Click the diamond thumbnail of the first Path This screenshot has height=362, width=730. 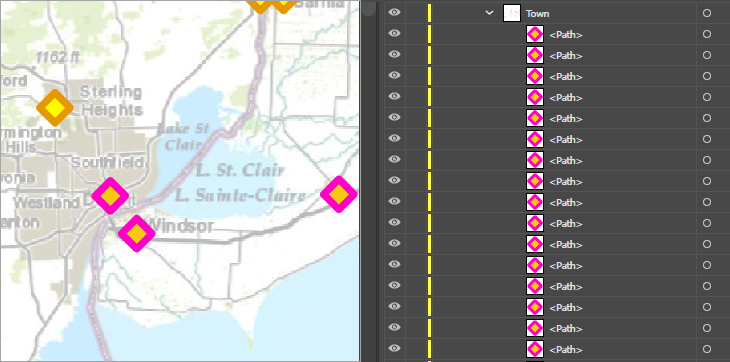(535, 34)
